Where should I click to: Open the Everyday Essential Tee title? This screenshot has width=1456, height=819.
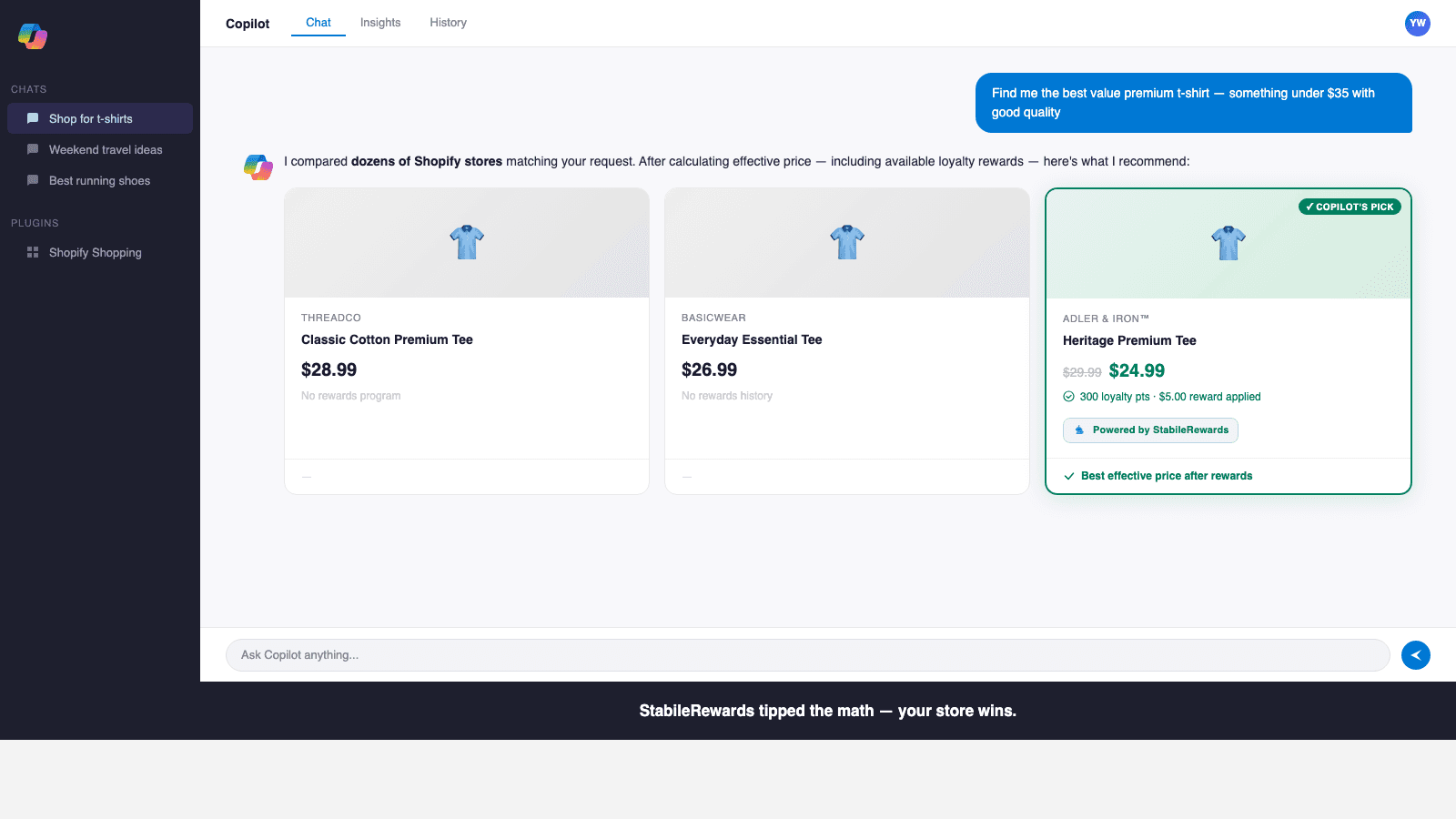coord(752,339)
